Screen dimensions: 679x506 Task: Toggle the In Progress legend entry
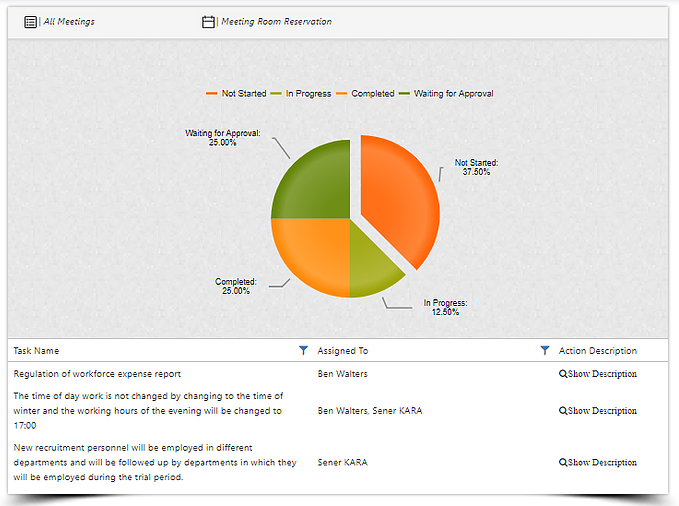(x=303, y=94)
